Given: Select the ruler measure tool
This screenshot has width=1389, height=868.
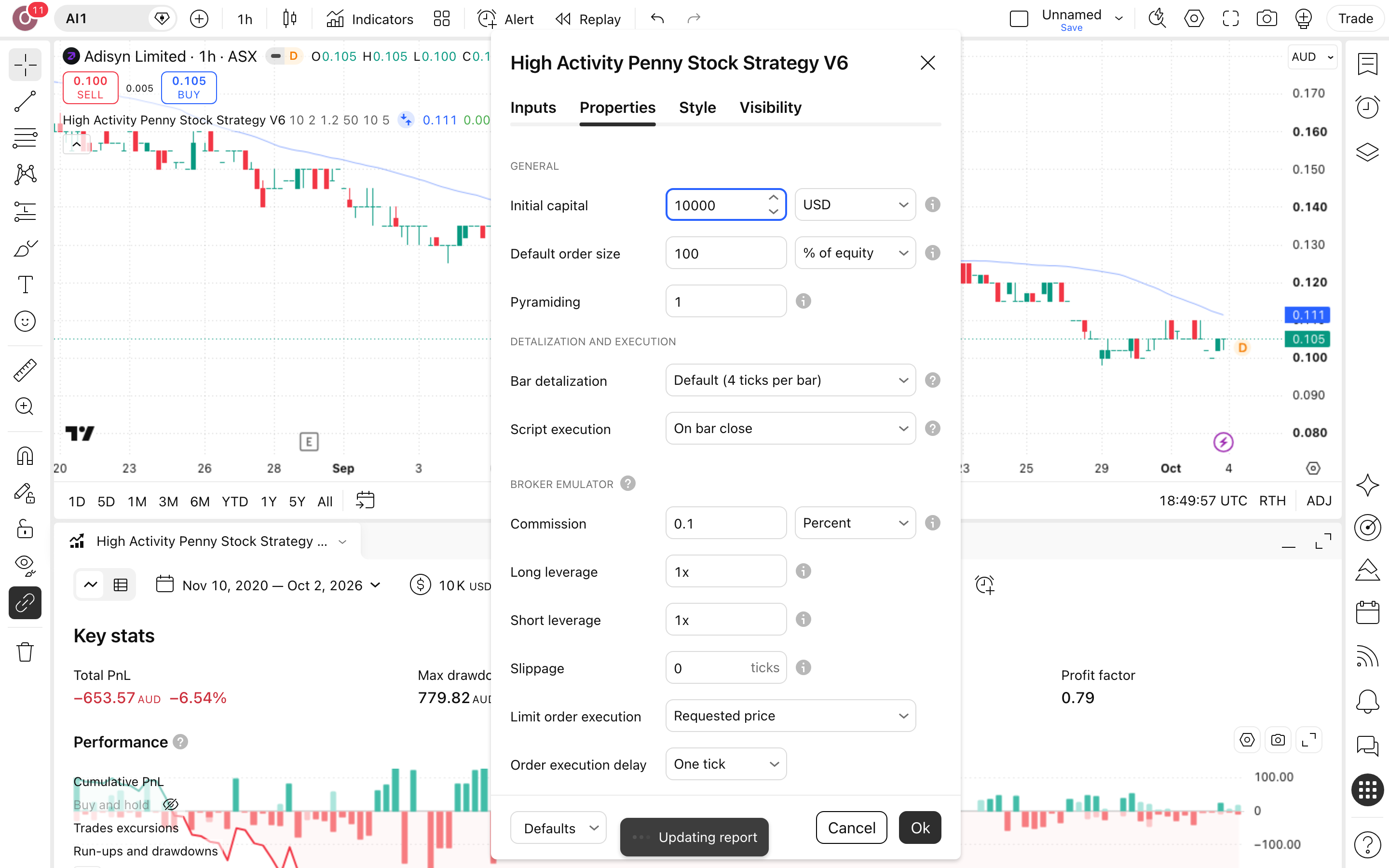Looking at the screenshot, I should tap(25, 370).
